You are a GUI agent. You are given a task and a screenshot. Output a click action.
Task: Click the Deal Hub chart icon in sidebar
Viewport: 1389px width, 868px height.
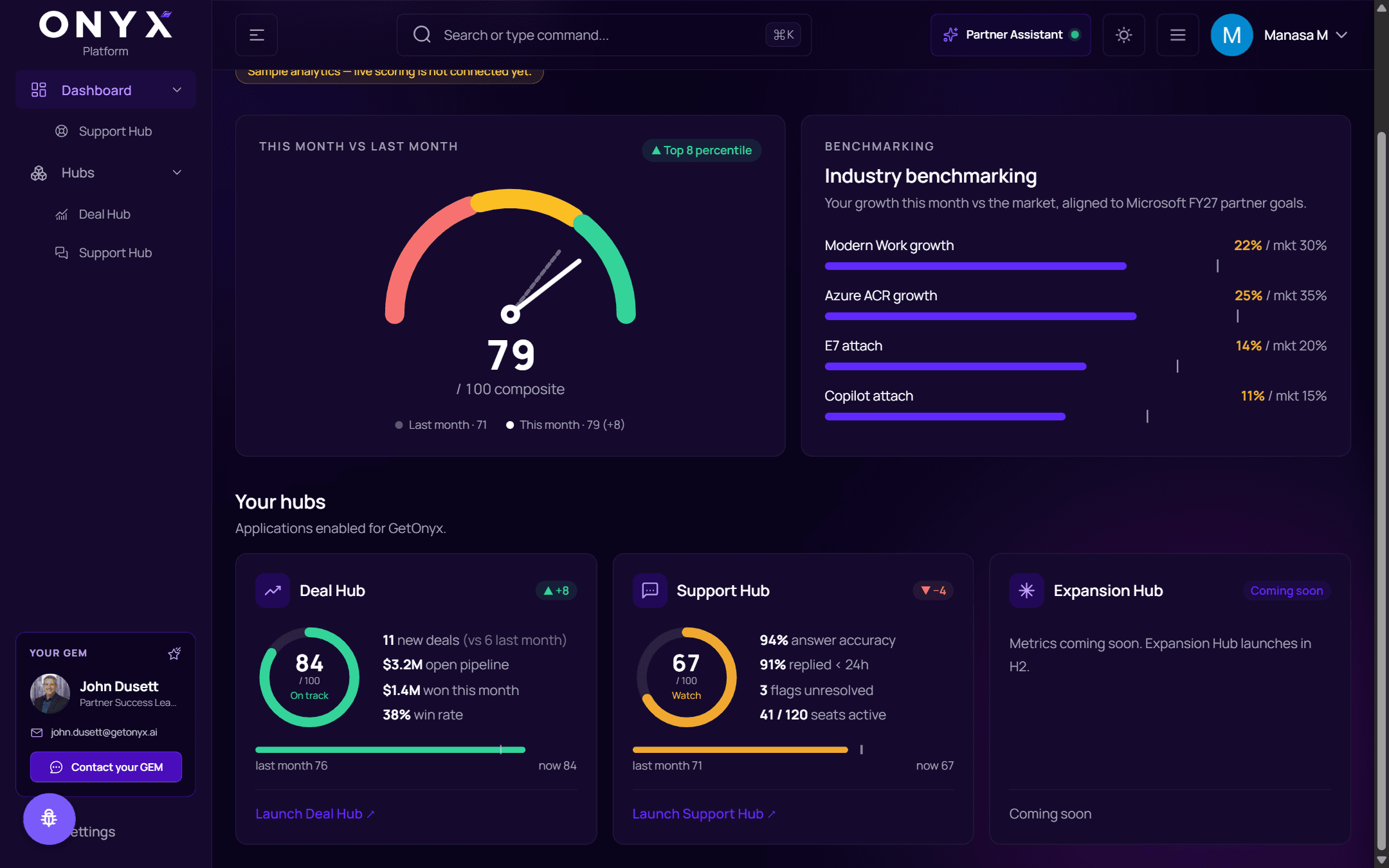[x=62, y=214]
